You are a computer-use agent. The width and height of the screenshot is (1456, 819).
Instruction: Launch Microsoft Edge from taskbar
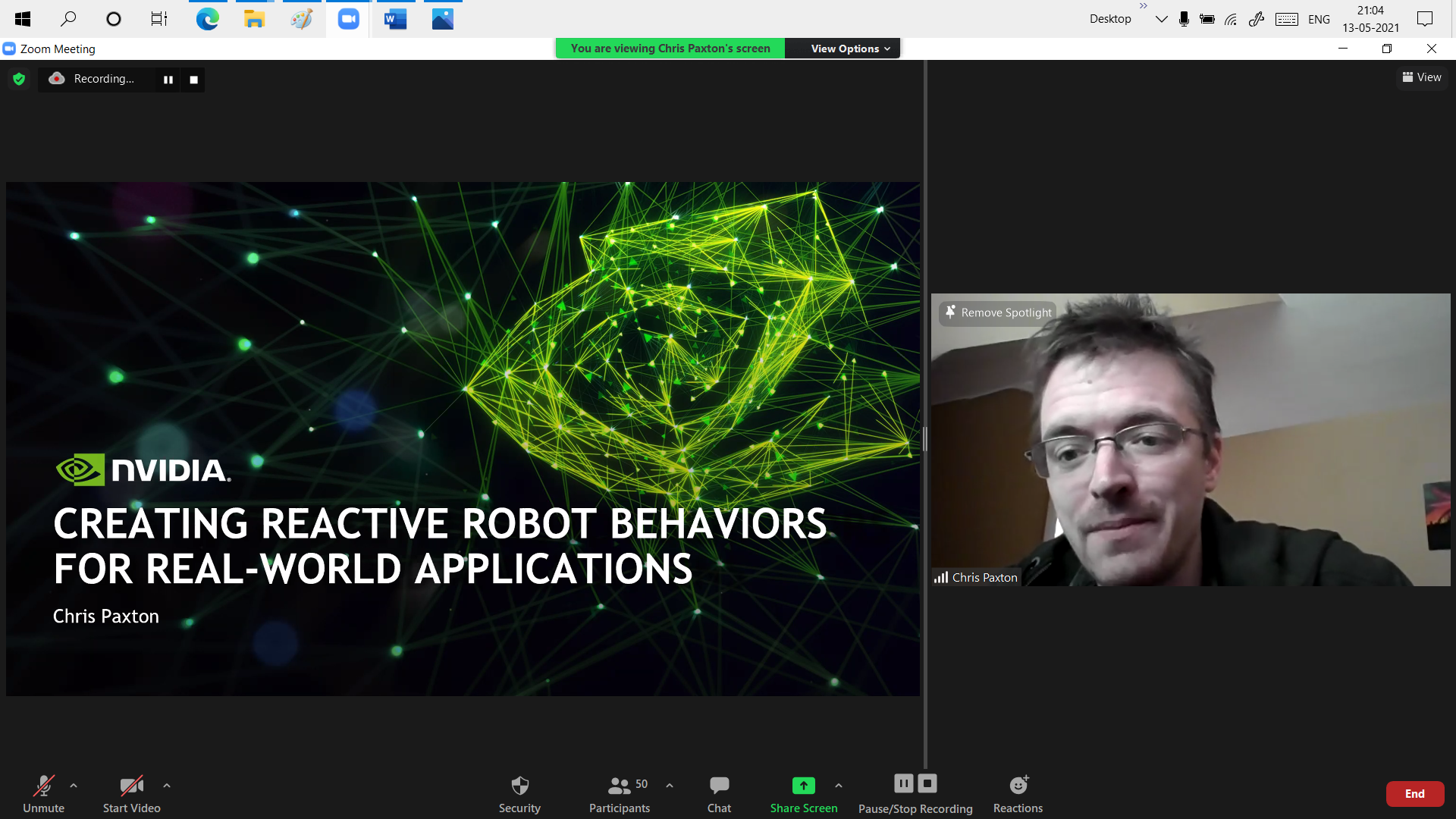[207, 19]
